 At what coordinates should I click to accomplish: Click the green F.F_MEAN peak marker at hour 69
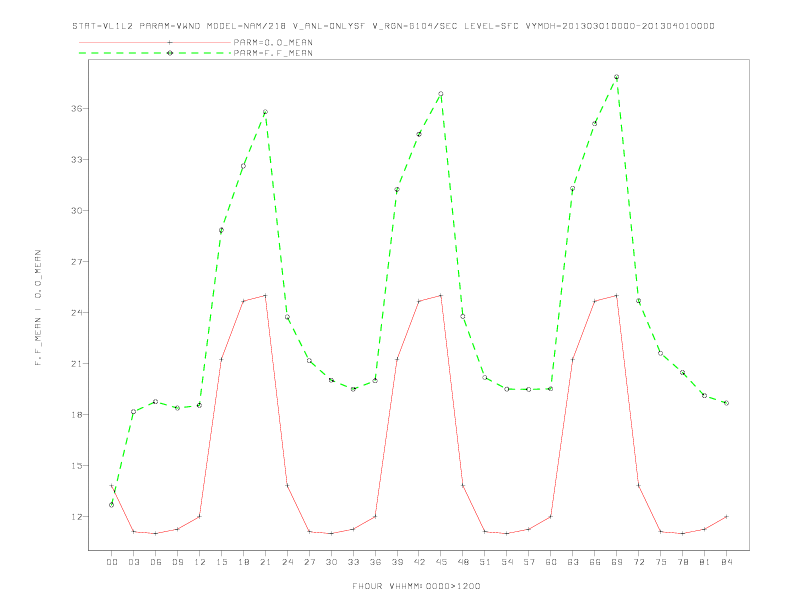(x=617, y=77)
